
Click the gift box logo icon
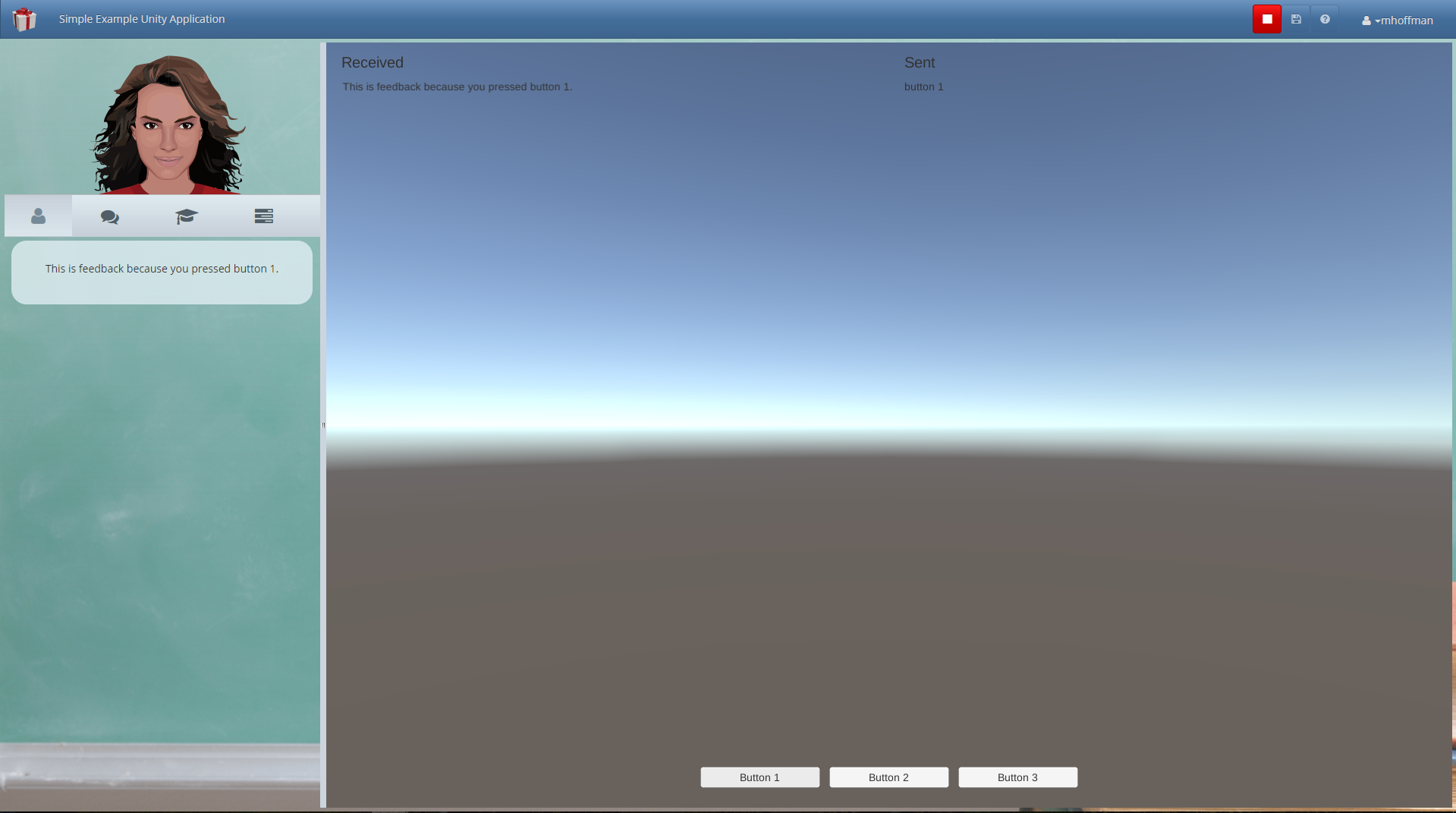tap(24, 19)
